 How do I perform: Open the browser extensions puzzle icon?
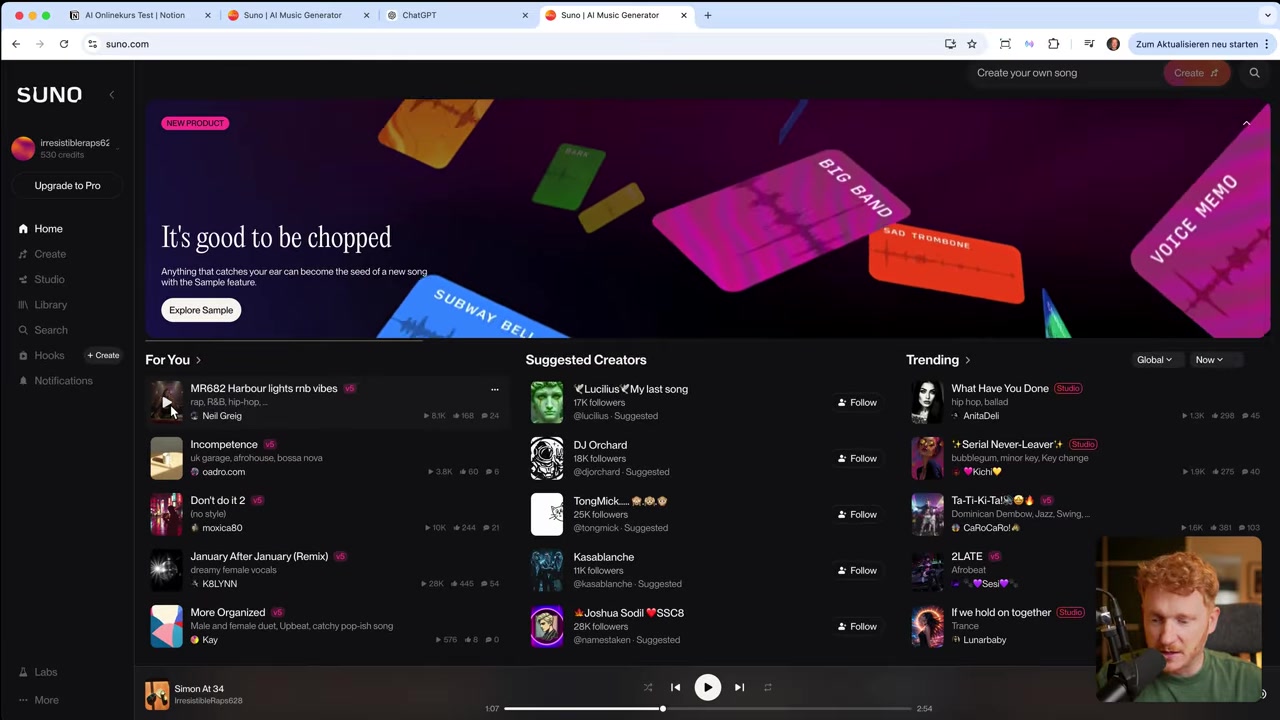1053,44
